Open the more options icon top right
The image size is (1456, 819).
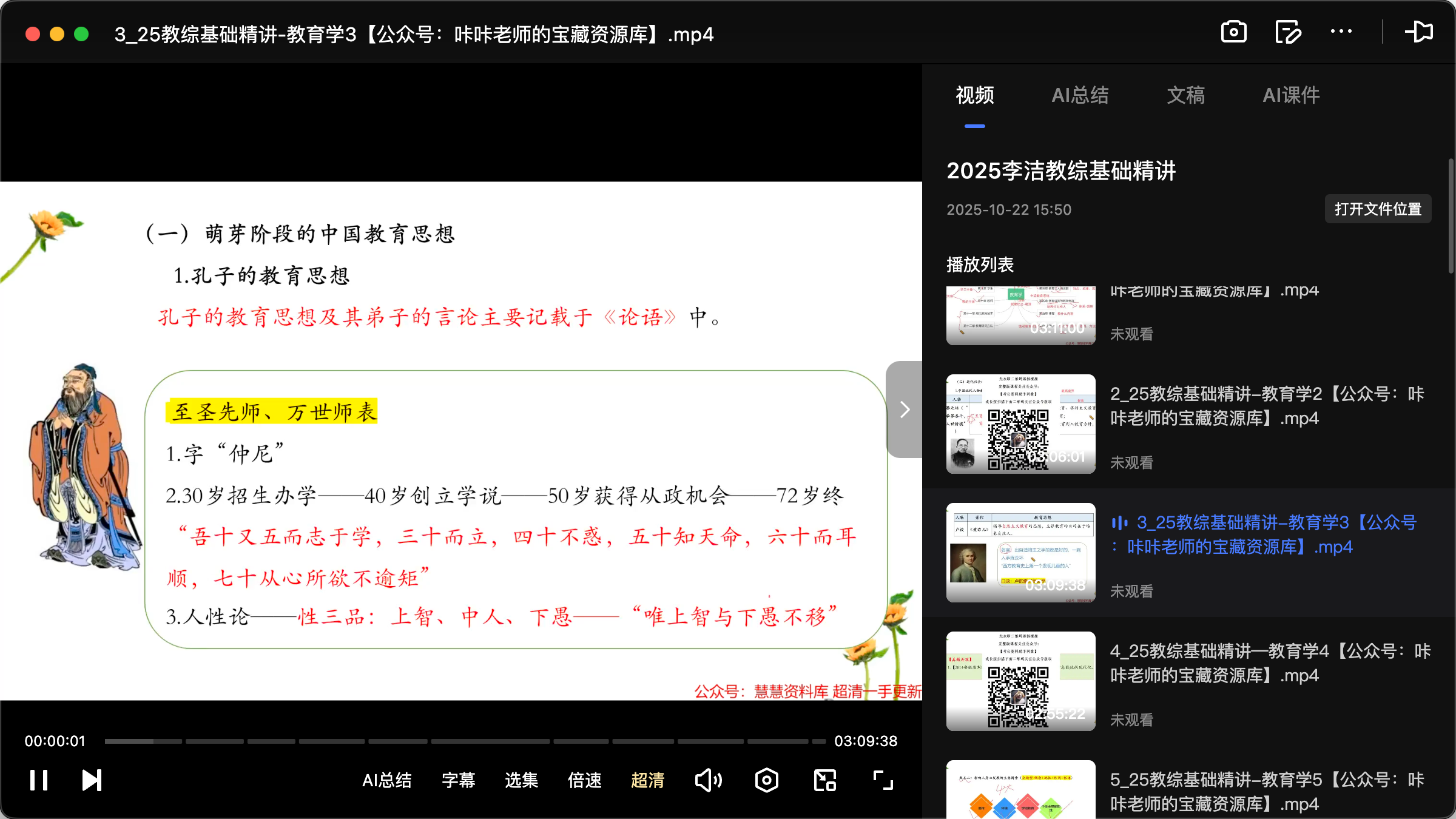(1341, 32)
